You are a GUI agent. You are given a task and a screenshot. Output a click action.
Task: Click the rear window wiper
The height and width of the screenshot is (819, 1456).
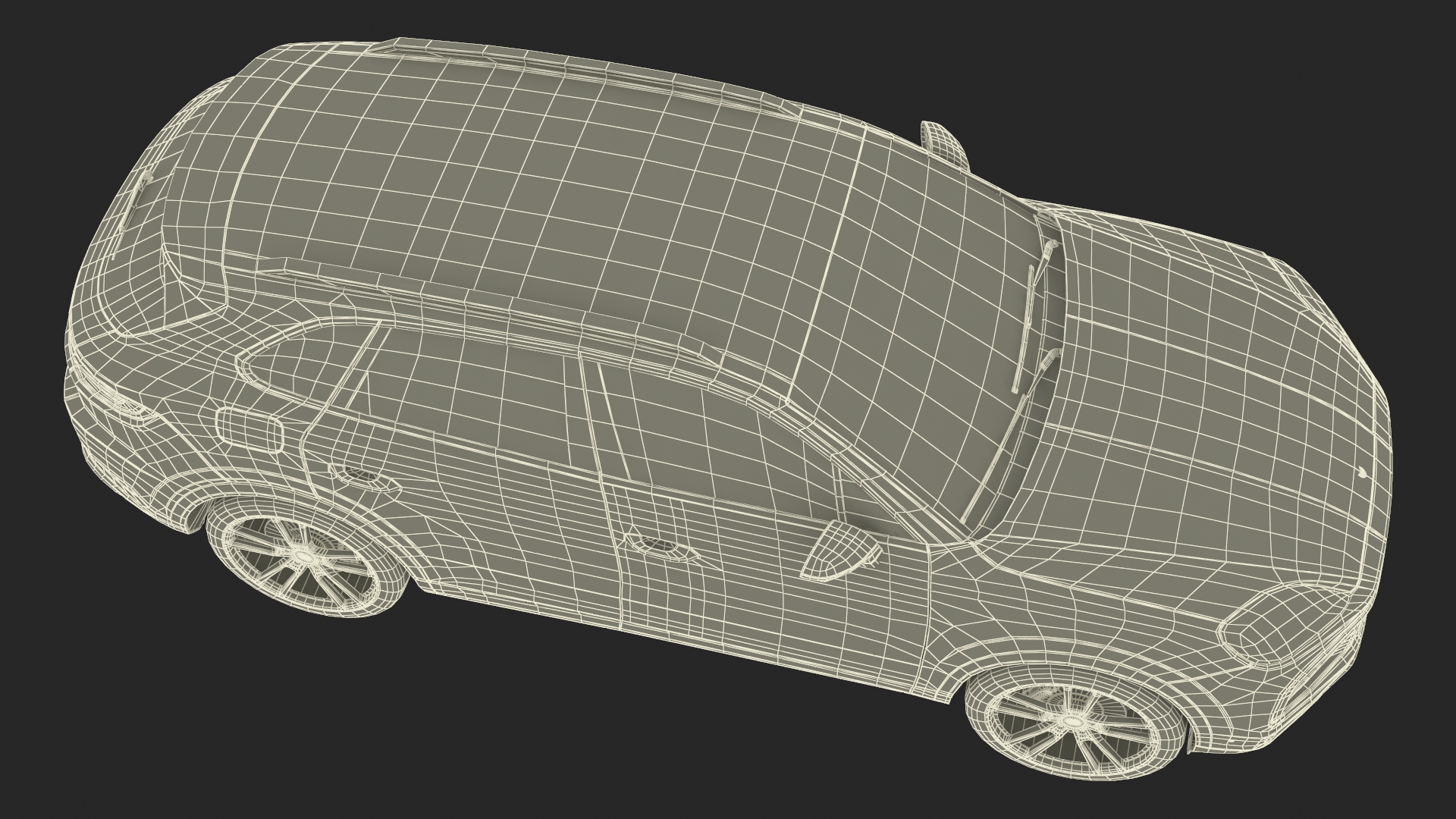[132, 216]
